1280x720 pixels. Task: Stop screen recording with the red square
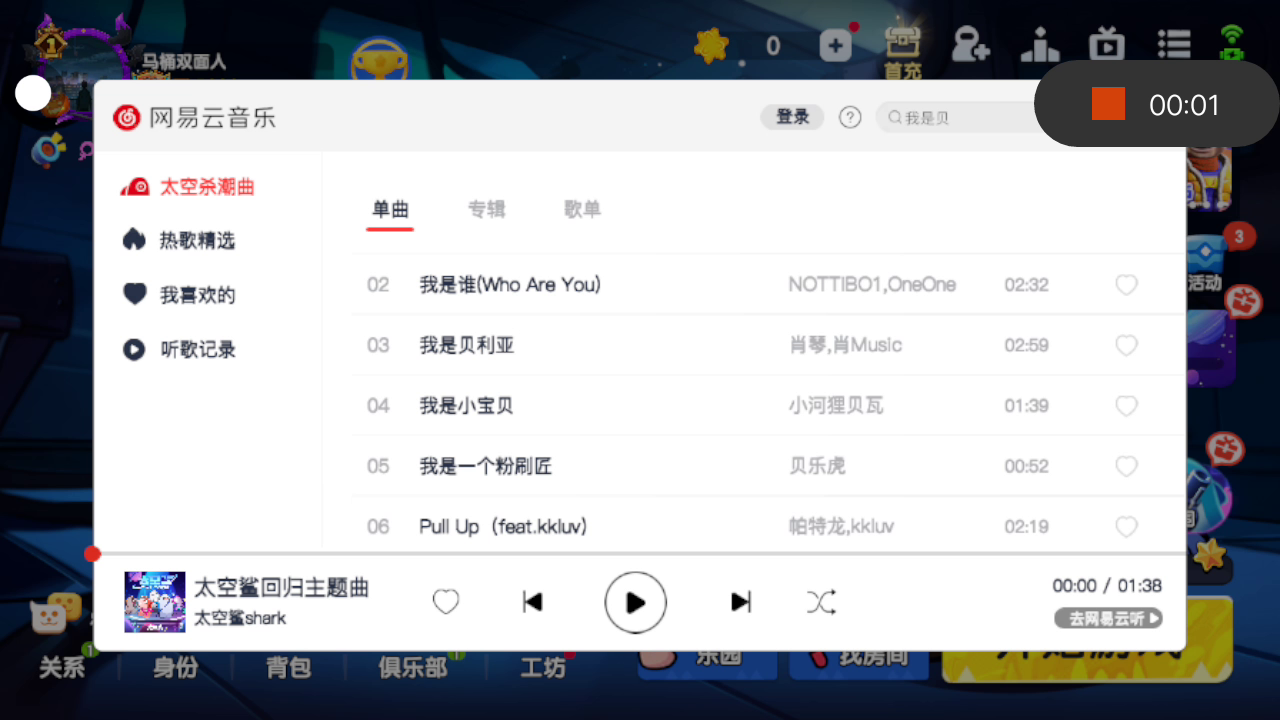click(x=1108, y=104)
